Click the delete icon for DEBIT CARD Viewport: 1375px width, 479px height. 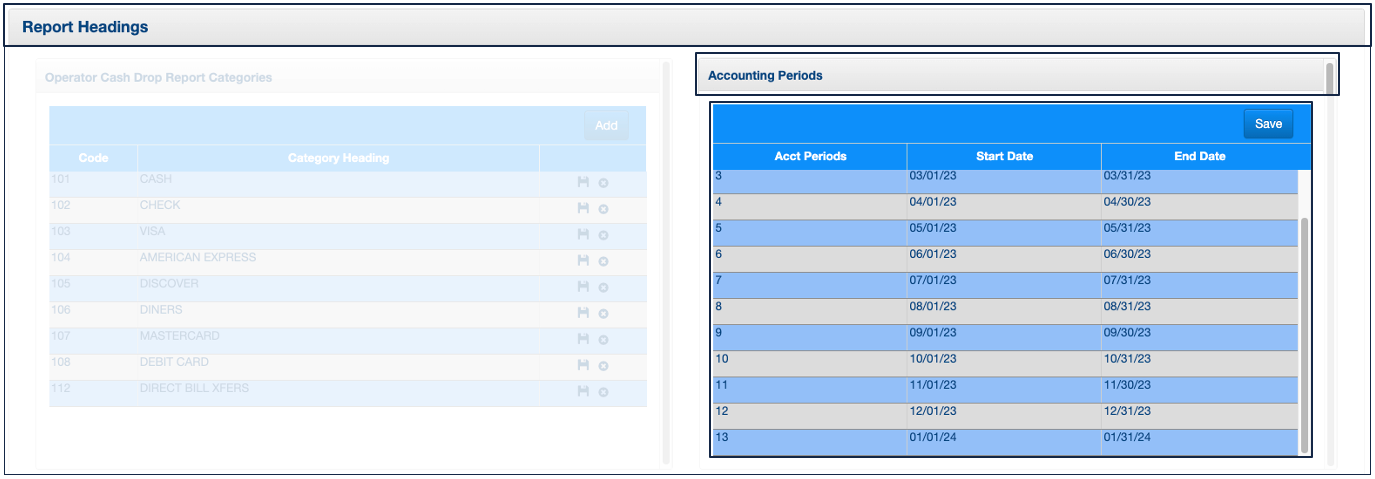coord(603,366)
